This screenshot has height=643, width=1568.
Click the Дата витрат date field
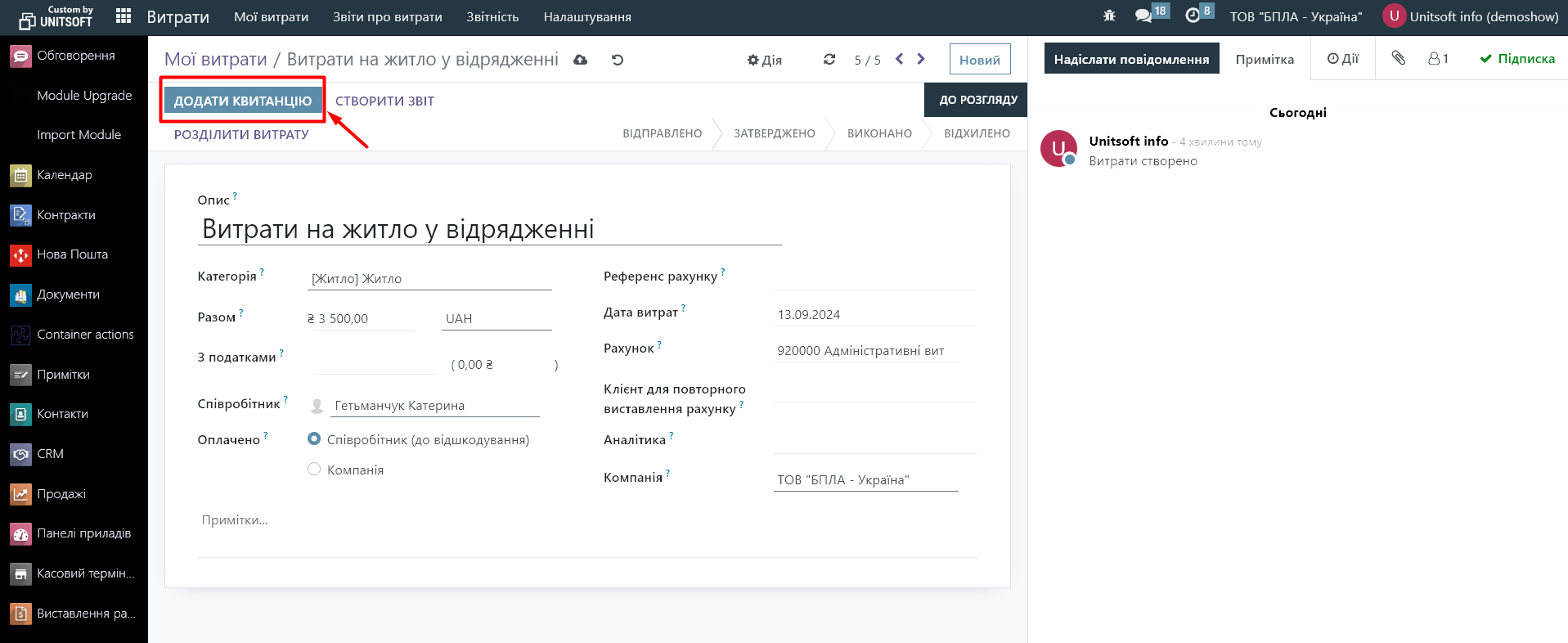874,315
